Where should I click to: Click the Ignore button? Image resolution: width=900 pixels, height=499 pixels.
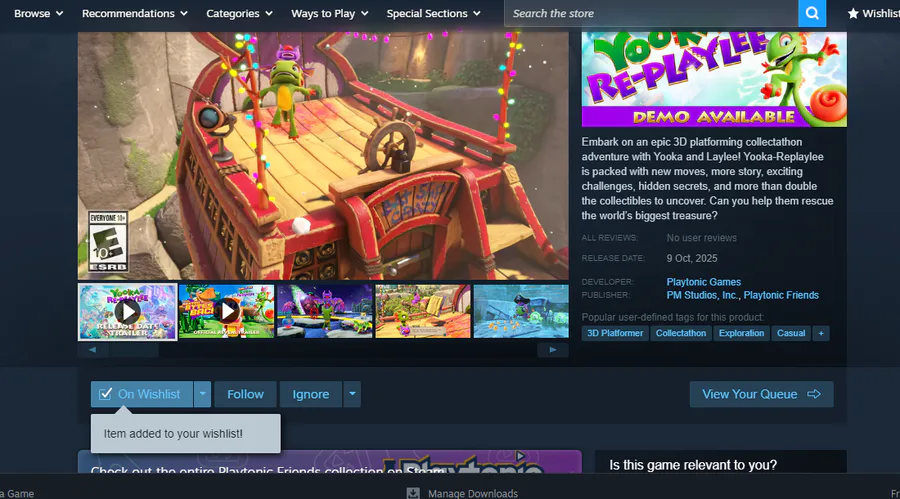click(311, 394)
